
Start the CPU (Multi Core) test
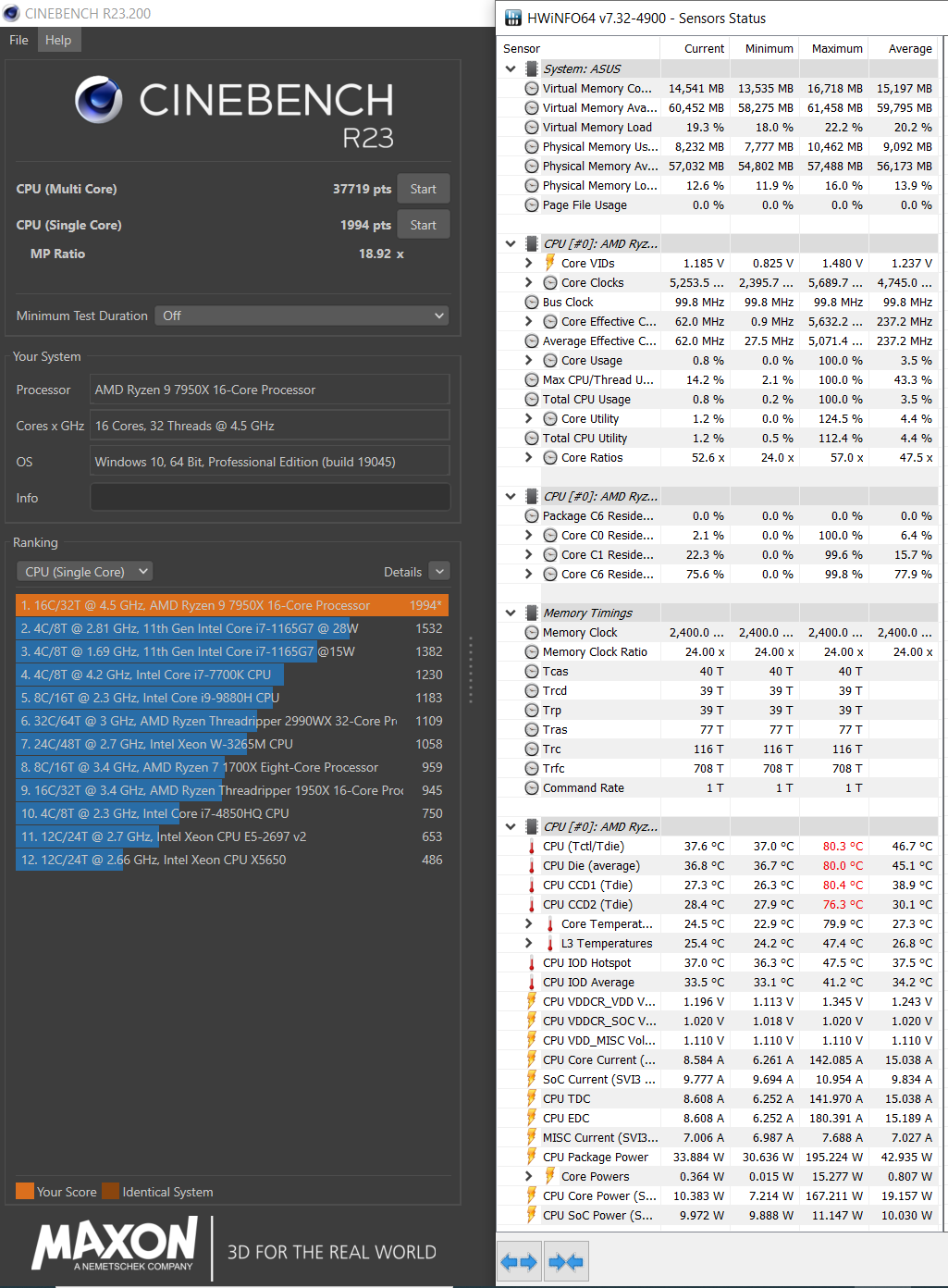424,189
